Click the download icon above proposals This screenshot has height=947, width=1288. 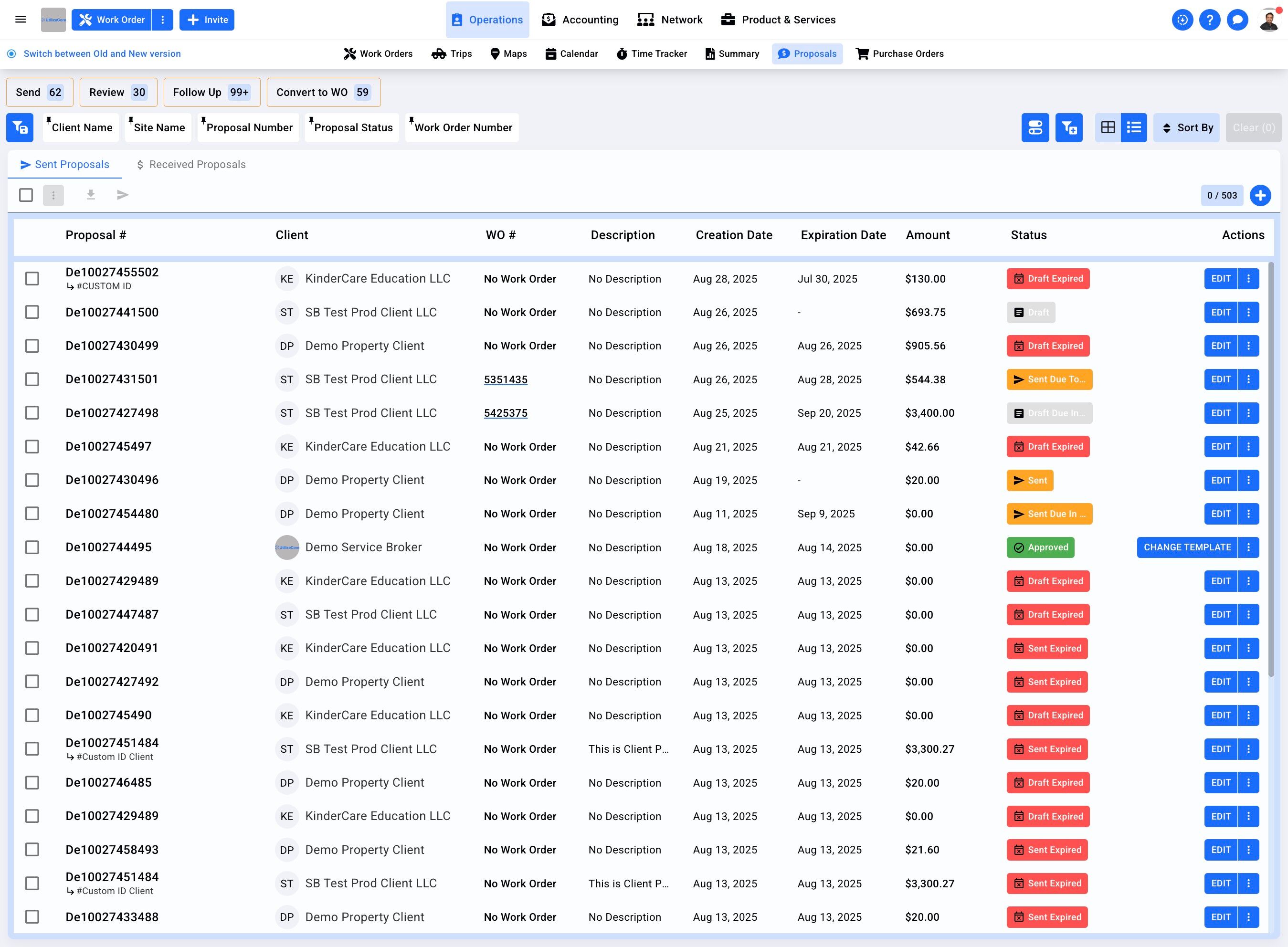(x=91, y=195)
